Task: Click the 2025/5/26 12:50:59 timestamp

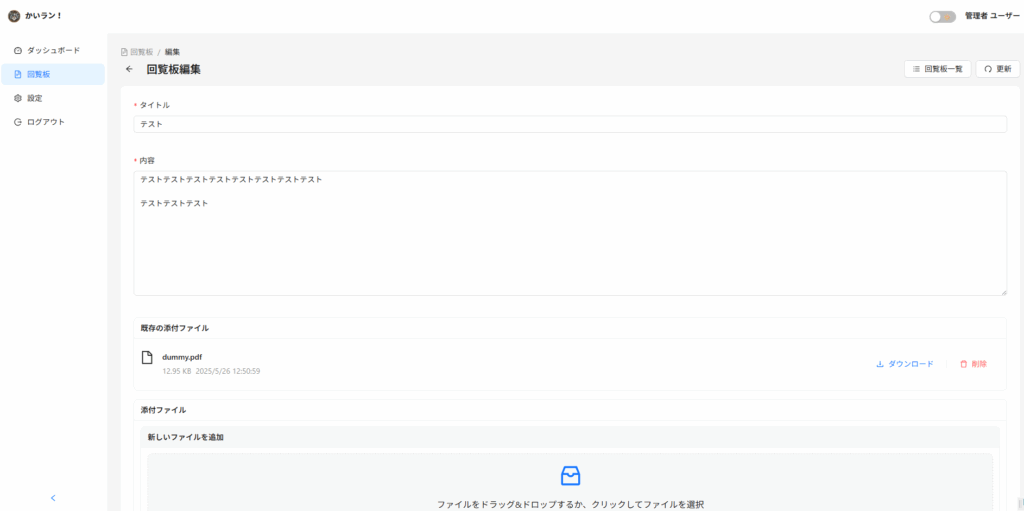Action: (228, 371)
